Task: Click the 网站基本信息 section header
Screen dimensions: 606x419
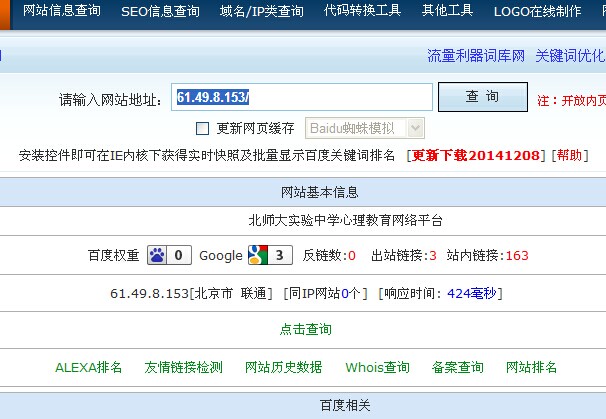Action: (320, 192)
